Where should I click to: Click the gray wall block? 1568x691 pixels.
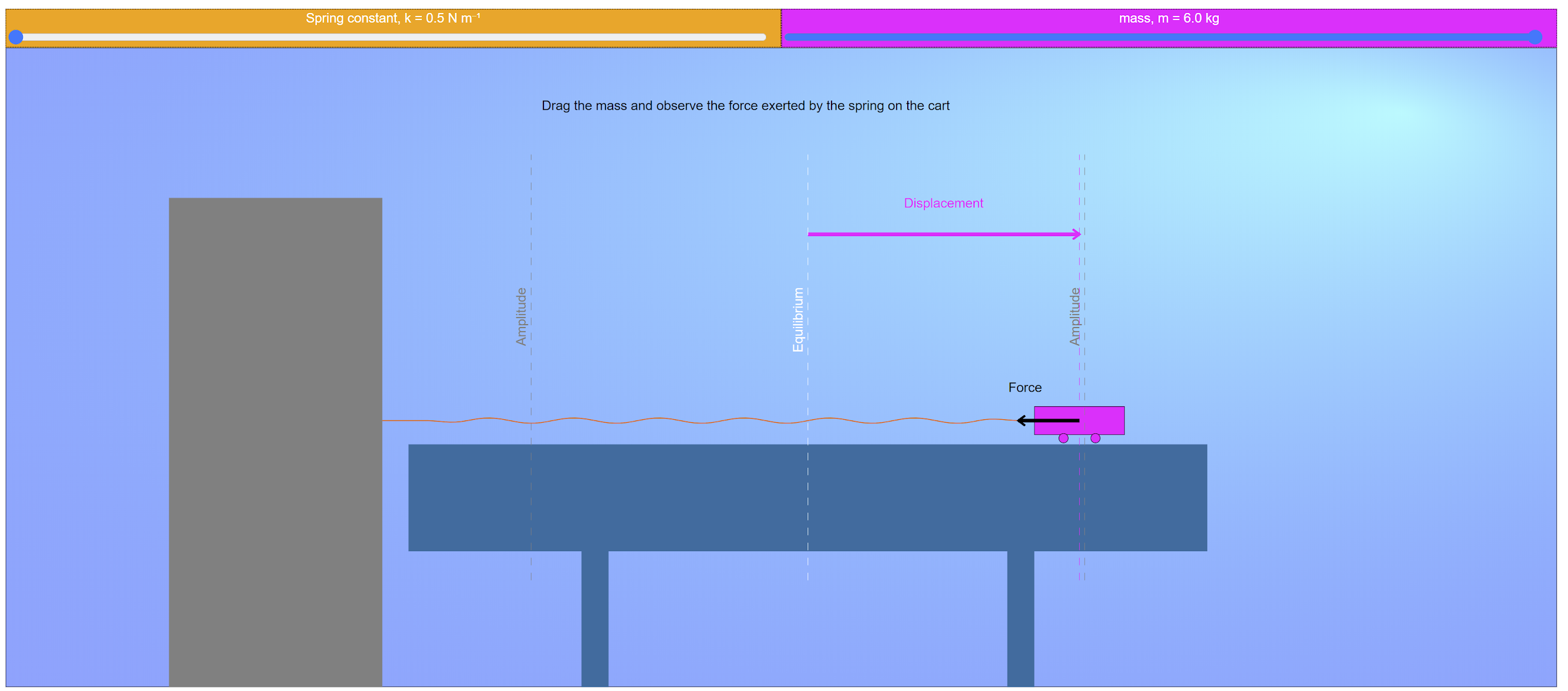point(275,441)
